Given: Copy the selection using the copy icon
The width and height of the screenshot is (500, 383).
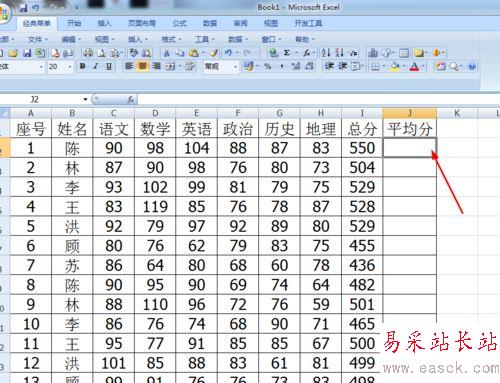Looking at the screenshot, I should 180,53.
